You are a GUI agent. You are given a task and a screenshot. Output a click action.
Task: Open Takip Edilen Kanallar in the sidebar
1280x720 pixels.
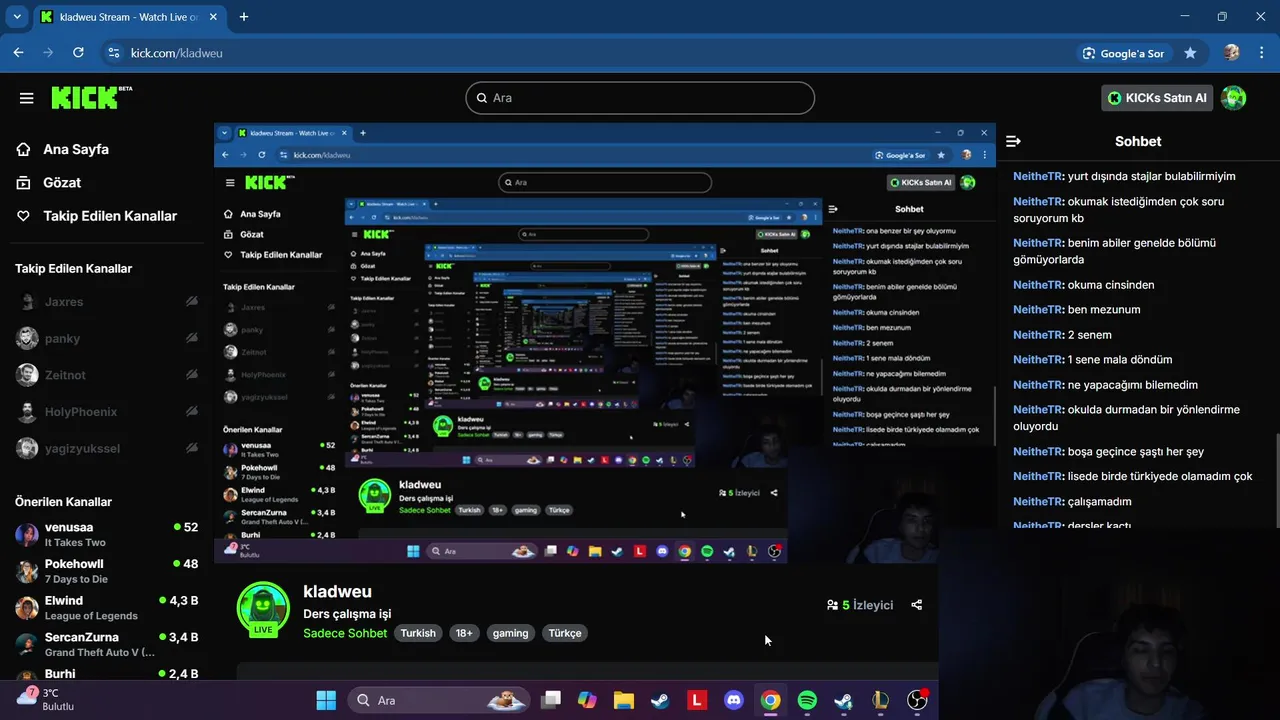pos(110,216)
